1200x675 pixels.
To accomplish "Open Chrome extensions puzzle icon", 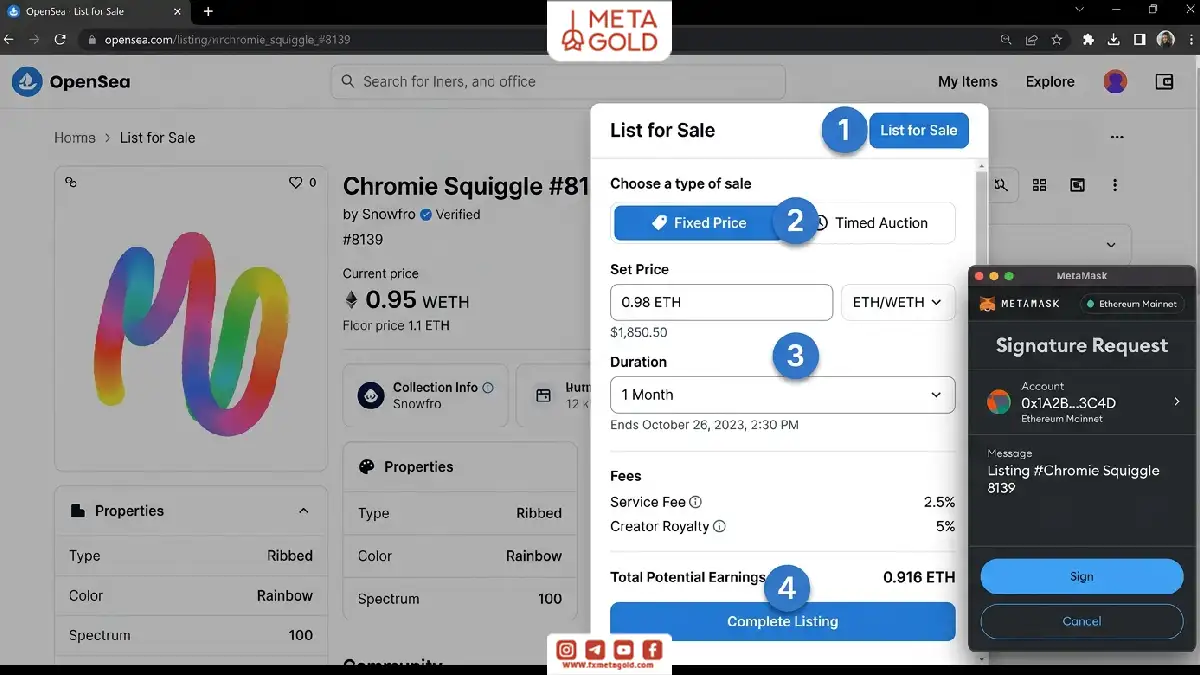I will (1088, 39).
